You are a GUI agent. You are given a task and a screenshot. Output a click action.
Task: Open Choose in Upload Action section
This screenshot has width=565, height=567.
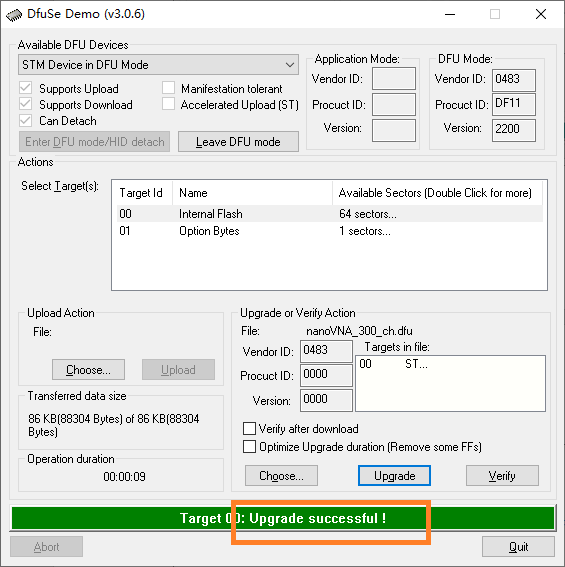[x=88, y=370]
